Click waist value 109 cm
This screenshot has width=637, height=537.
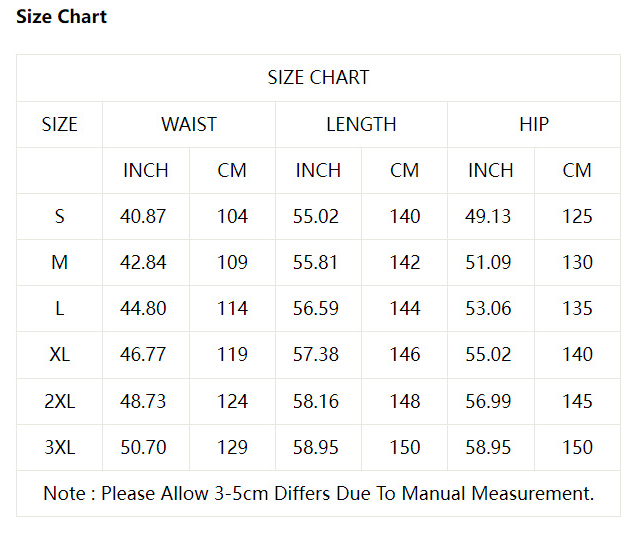click(232, 263)
